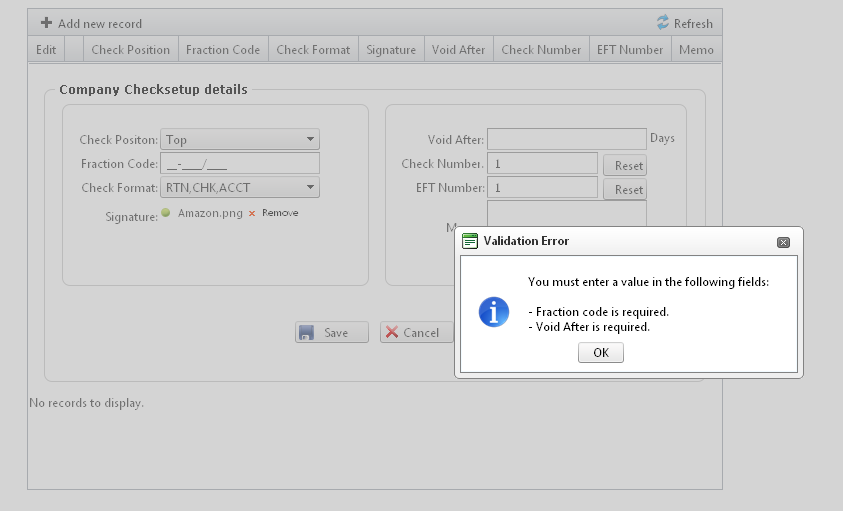The height and width of the screenshot is (511, 843).
Task: Click the plus icon for Add new record
Action: click(46, 23)
